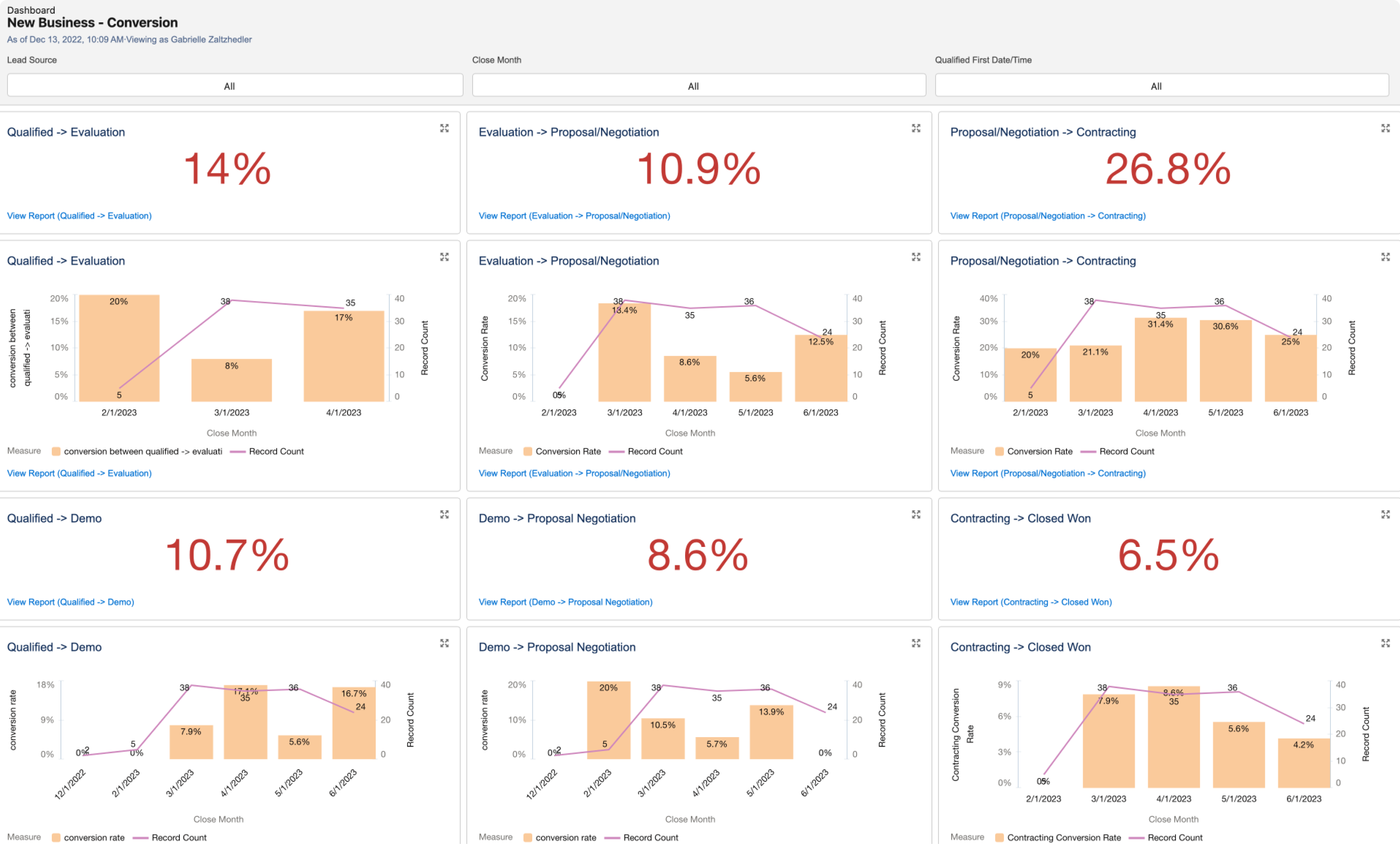Click Conversion Rate legend swatch in Evaluation chart
Screen dimensions: 1400x844
[x=528, y=451]
